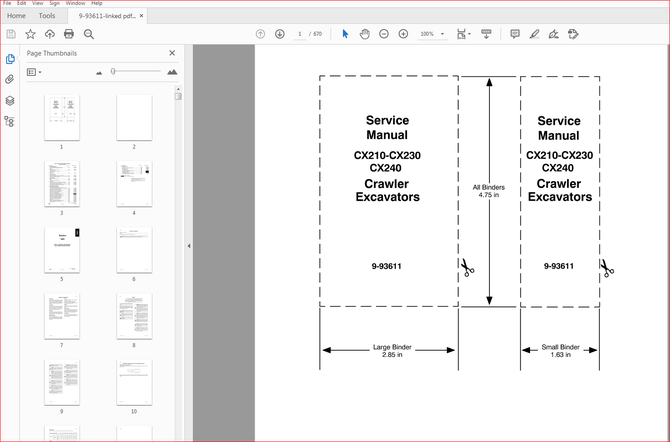Screen dimensions: 670x442
Task: Select the page 2 thumbnail
Action: (134, 118)
